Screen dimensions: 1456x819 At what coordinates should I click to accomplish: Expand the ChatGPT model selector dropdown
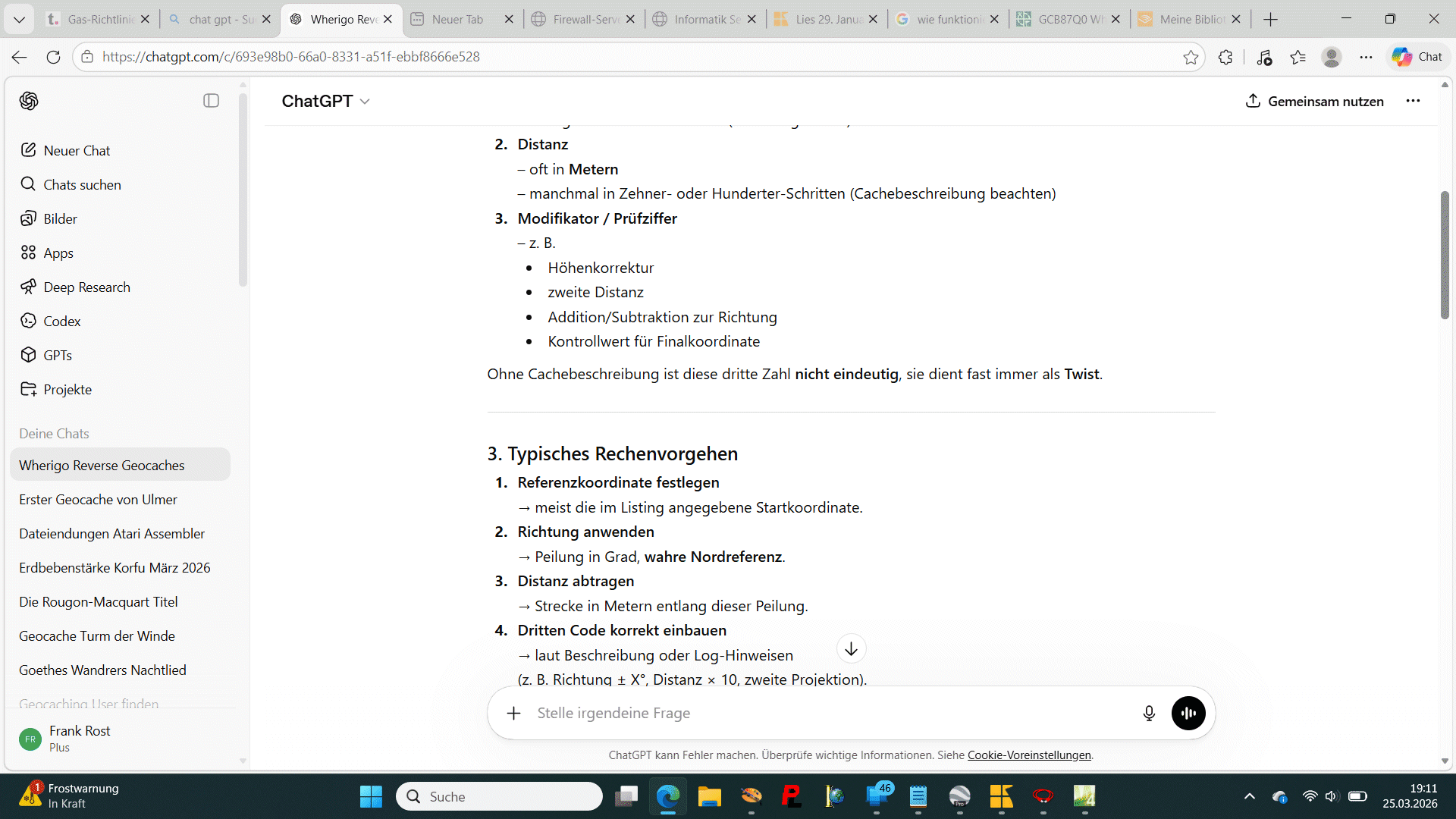click(325, 101)
